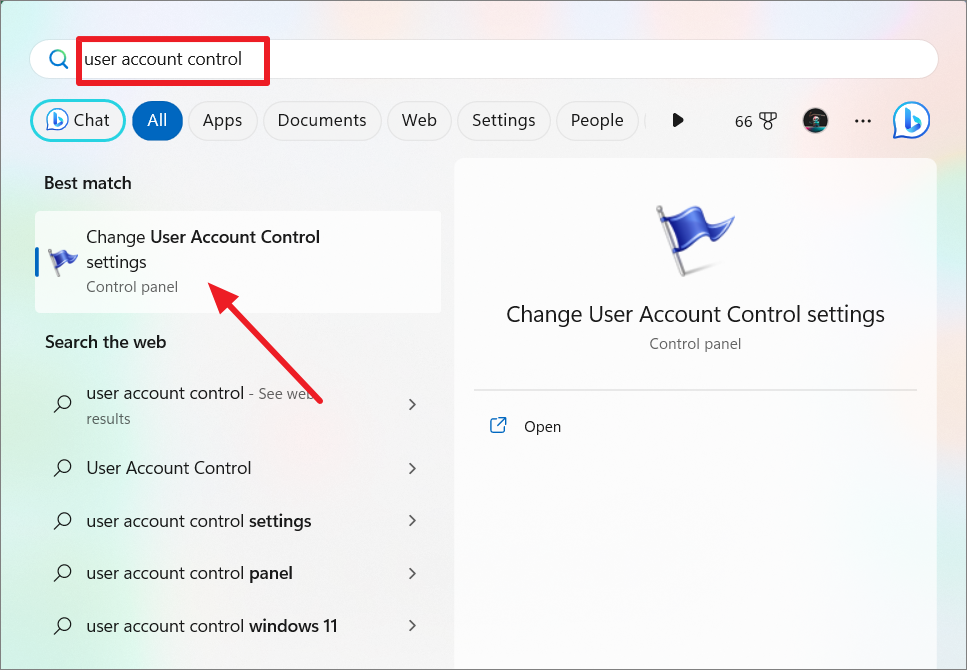
Task: Switch to the Apps filter tab
Action: point(223,120)
